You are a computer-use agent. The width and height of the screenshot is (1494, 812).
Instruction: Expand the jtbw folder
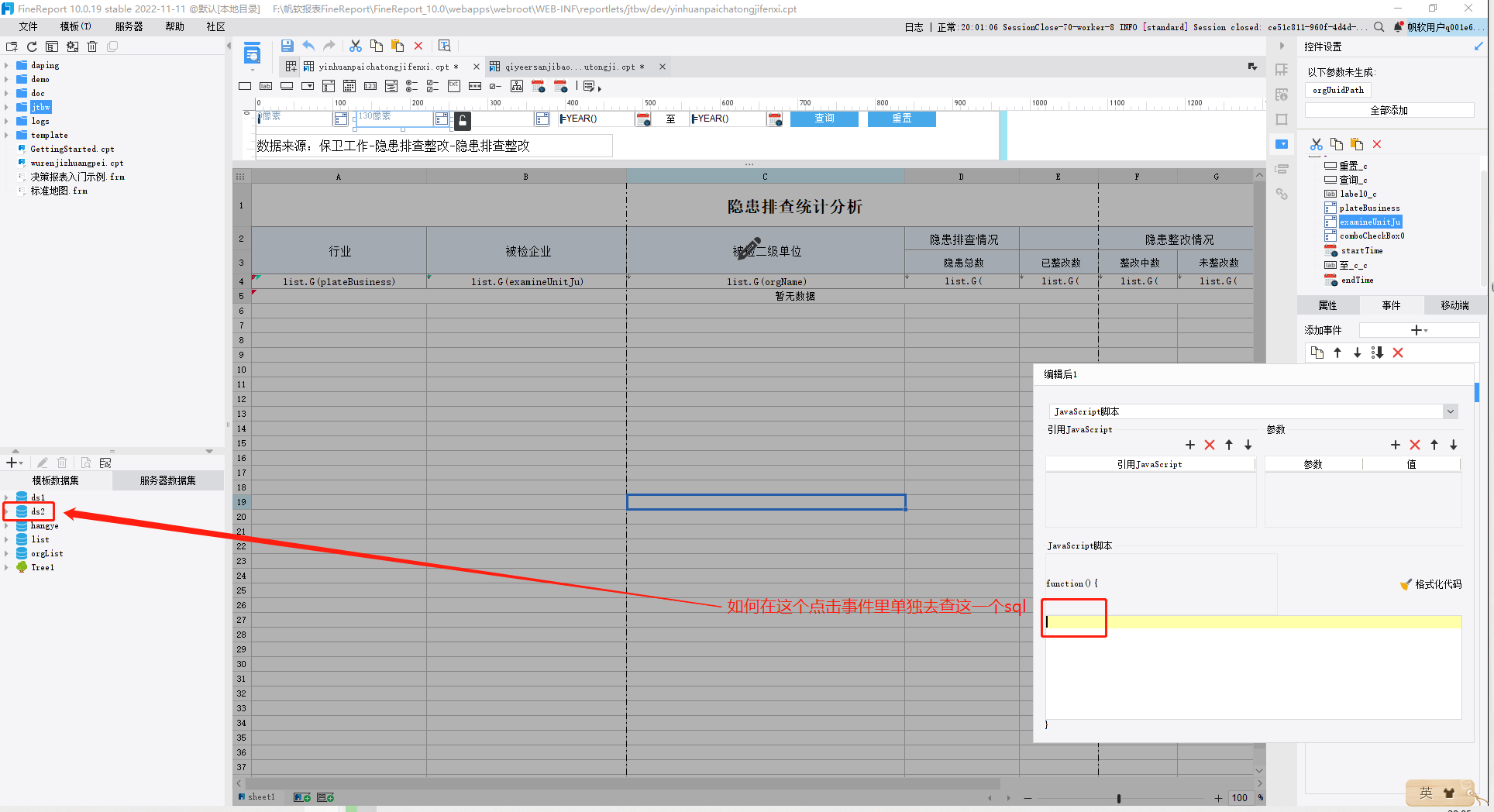tap(6, 108)
